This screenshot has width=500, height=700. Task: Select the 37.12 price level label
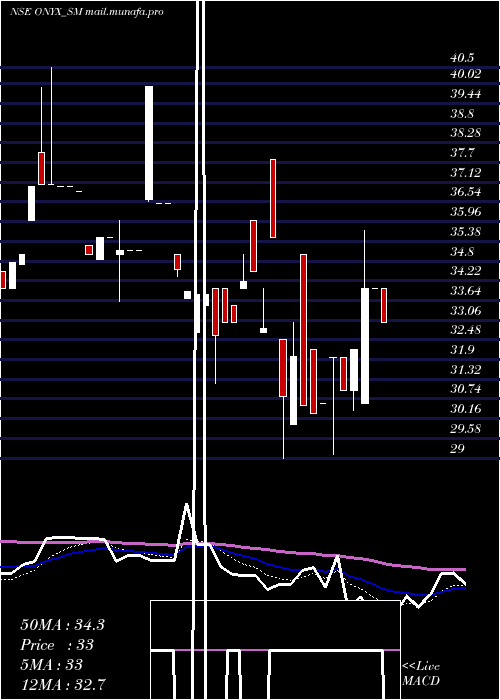coord(466,172)
